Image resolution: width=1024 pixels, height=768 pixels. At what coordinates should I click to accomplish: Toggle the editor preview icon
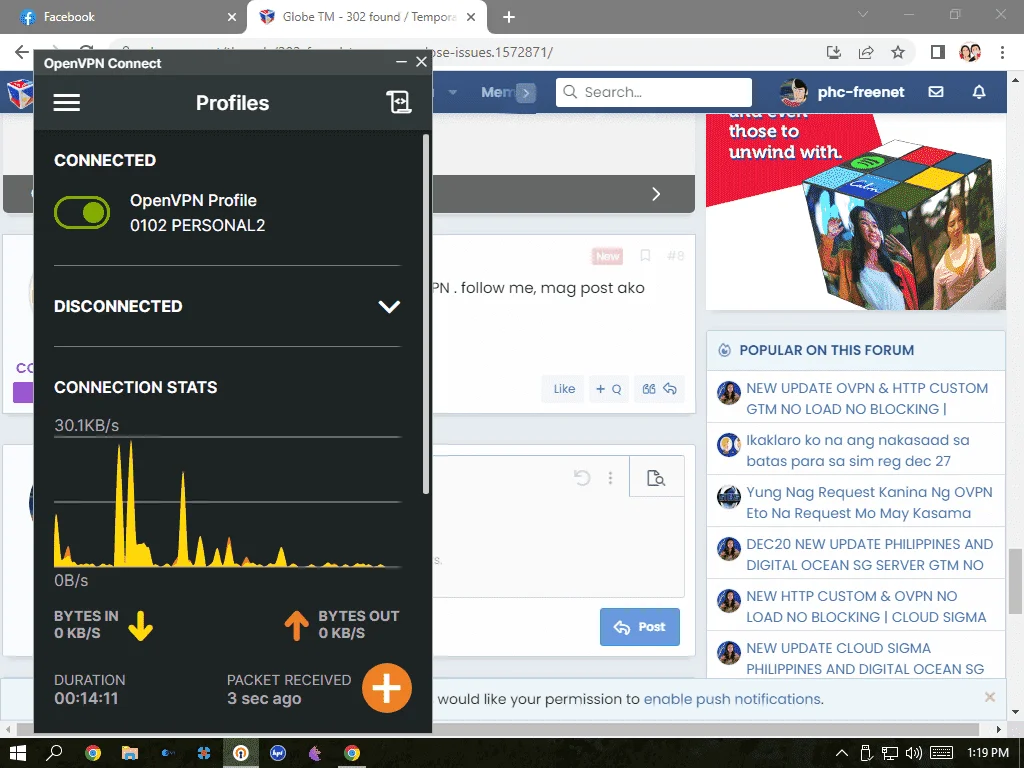(x=656, y=478)
